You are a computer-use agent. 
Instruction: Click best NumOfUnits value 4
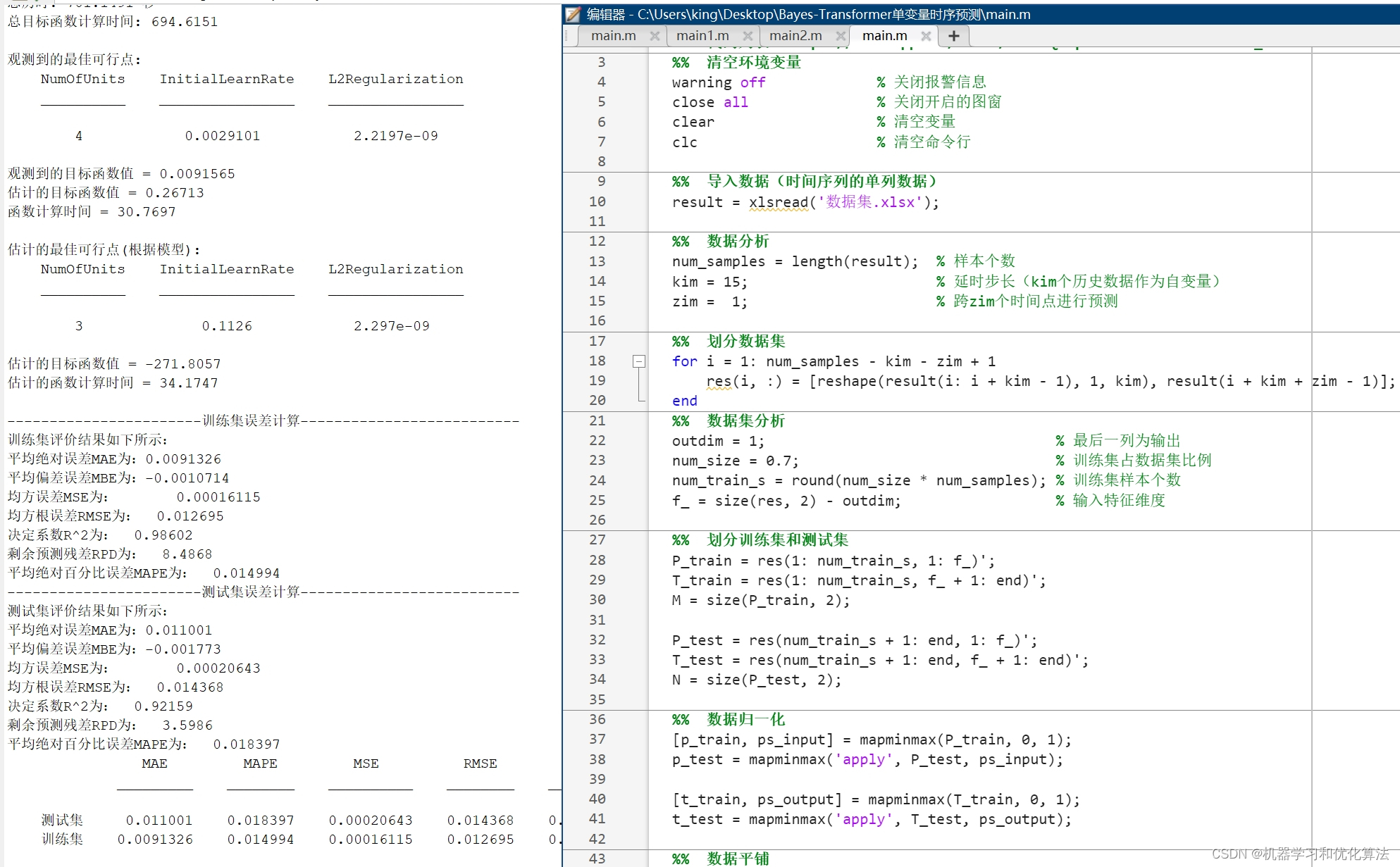click(79, 136)
